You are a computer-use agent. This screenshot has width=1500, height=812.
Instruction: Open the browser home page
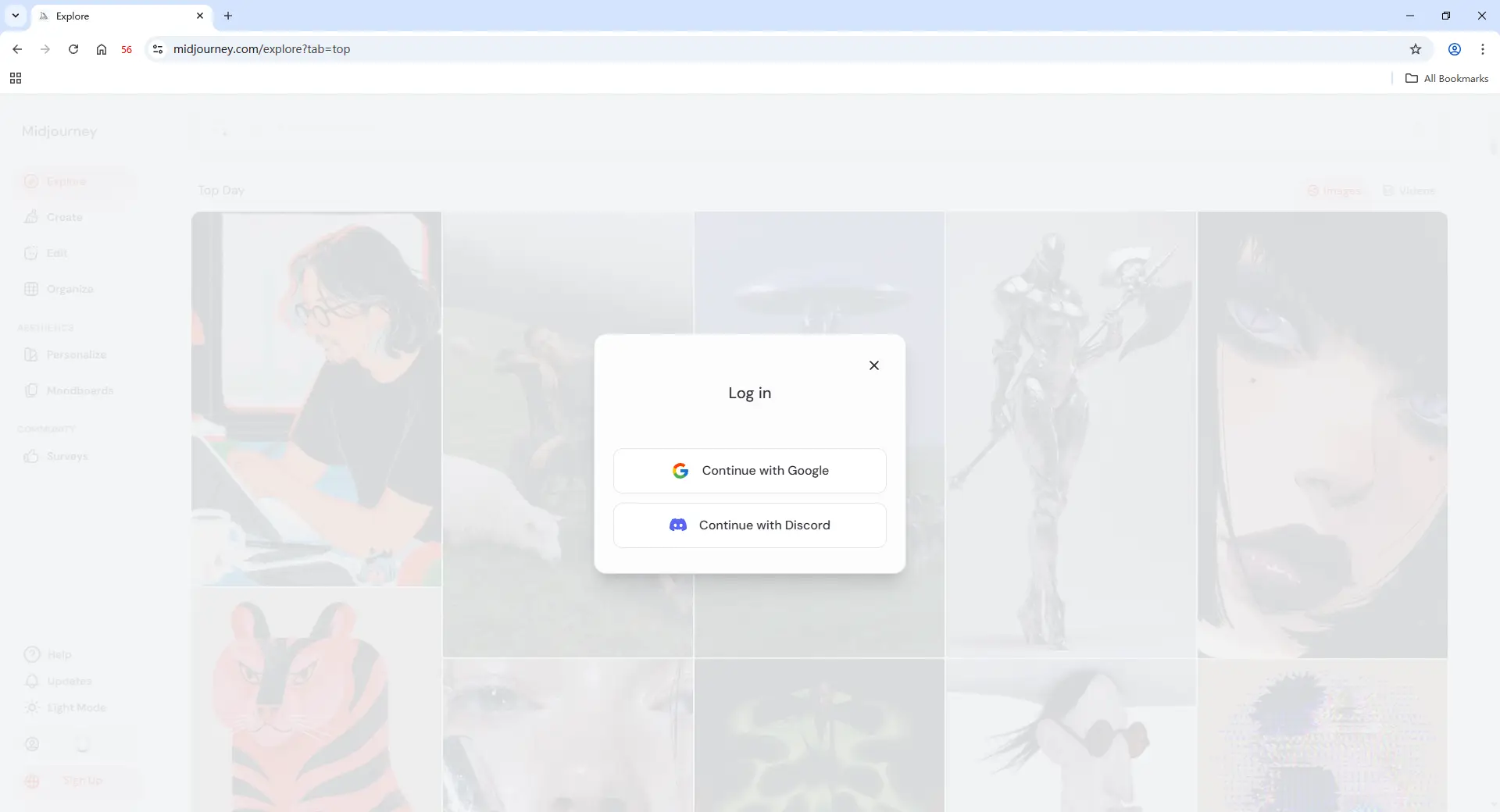point(102,49)
